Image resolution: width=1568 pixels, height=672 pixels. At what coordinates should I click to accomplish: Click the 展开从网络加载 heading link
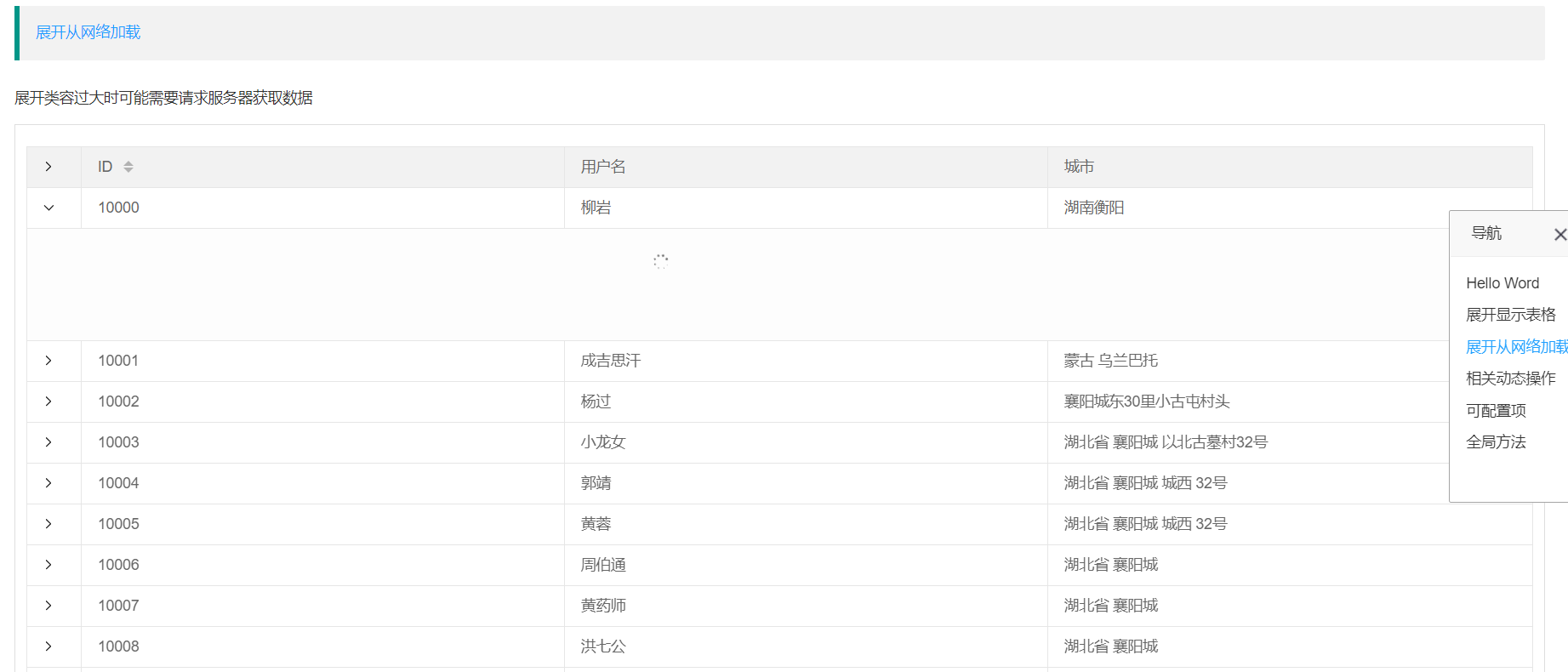pos(88,32)
